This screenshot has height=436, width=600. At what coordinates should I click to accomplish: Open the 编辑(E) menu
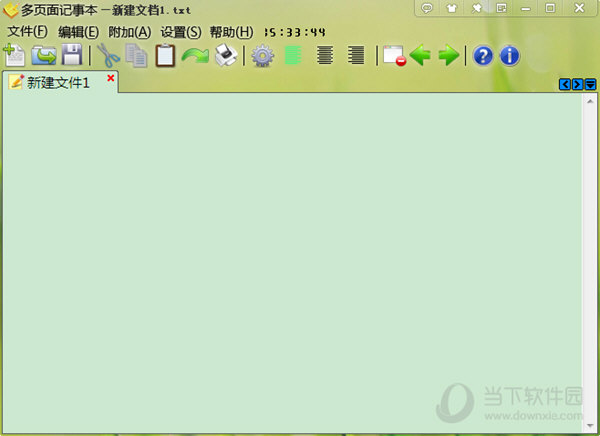tap(78, 32)
